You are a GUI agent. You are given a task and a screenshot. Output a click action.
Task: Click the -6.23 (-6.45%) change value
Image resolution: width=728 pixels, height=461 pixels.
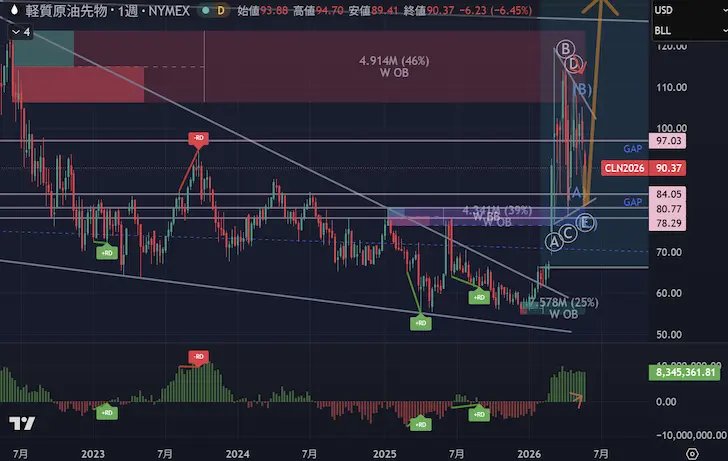coord(495,10)
